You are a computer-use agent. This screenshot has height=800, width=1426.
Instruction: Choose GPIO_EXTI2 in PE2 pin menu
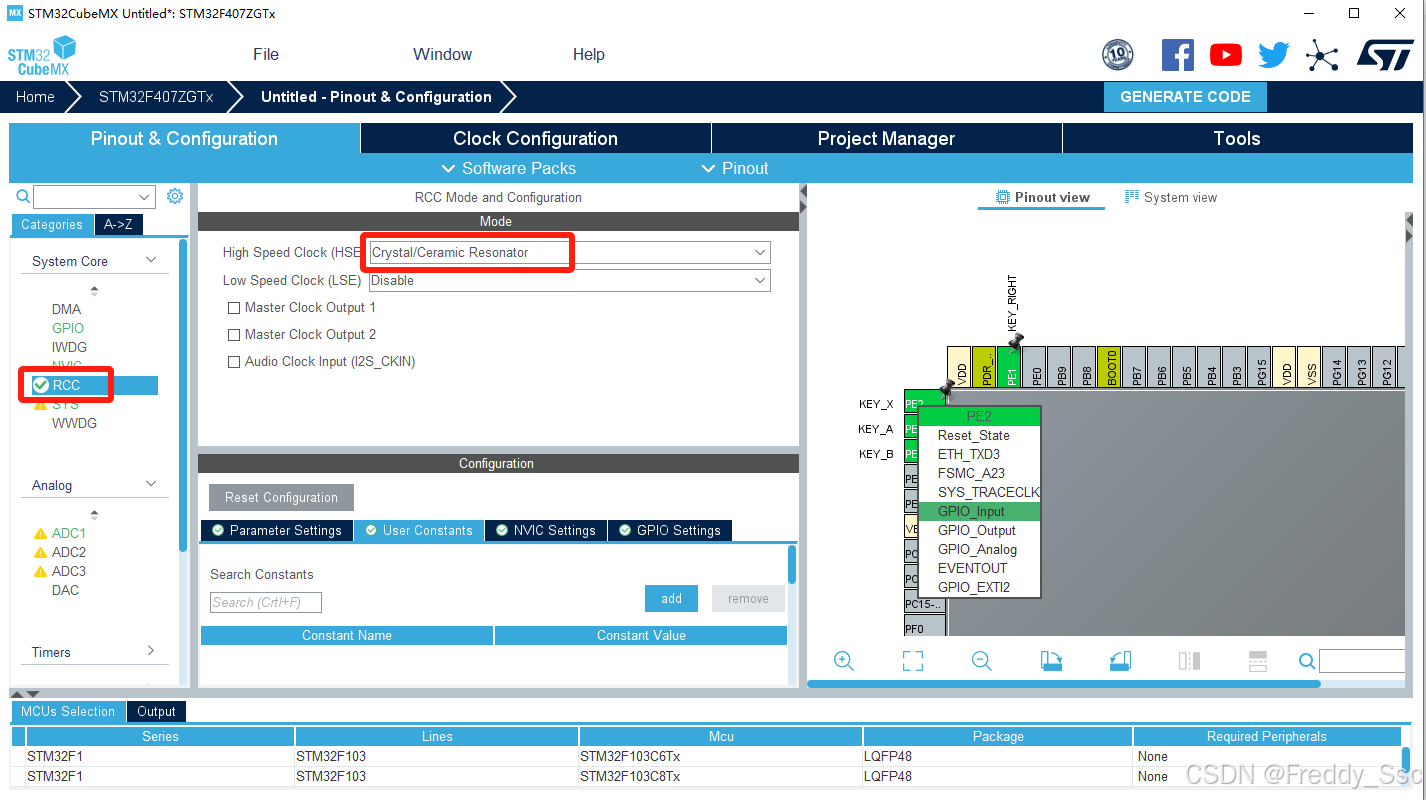click(x=979, y=588)
